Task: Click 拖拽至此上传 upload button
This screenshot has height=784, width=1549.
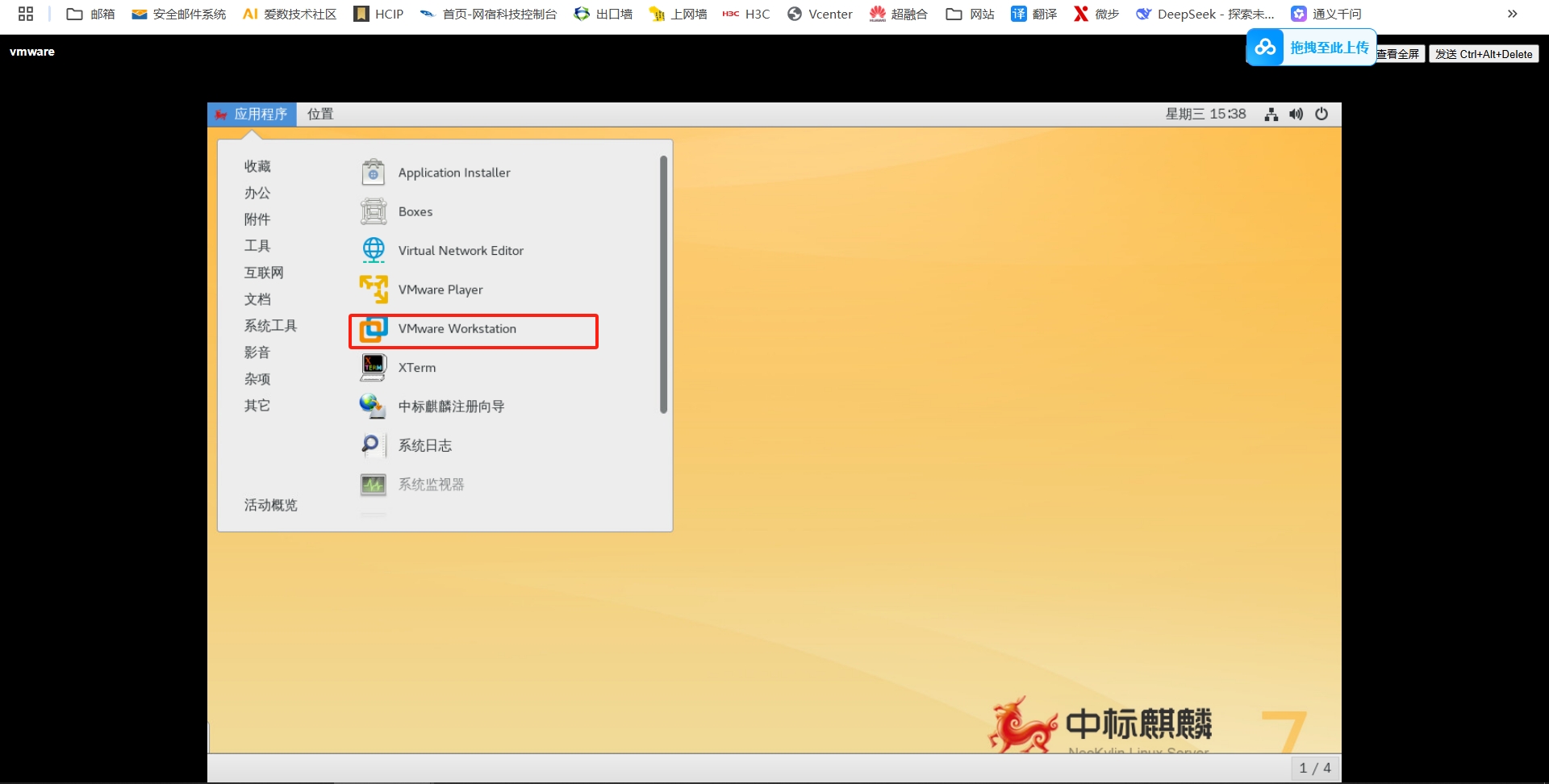Action: 1312,48
